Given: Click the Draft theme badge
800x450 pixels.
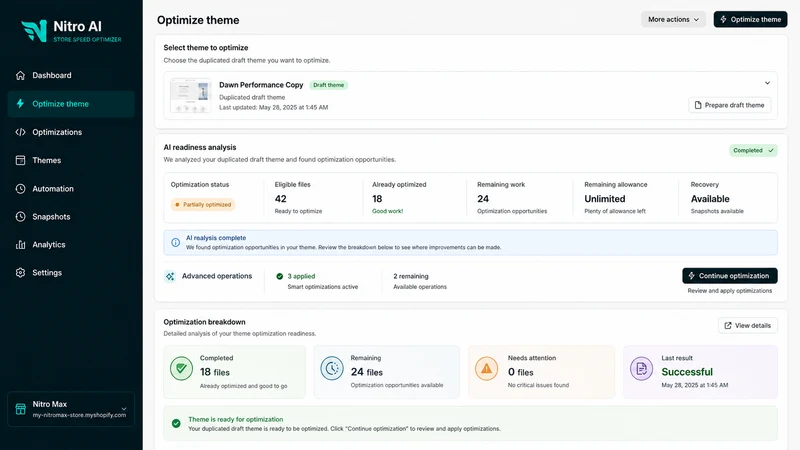Looking at the screenshot, I should [329, 85].
